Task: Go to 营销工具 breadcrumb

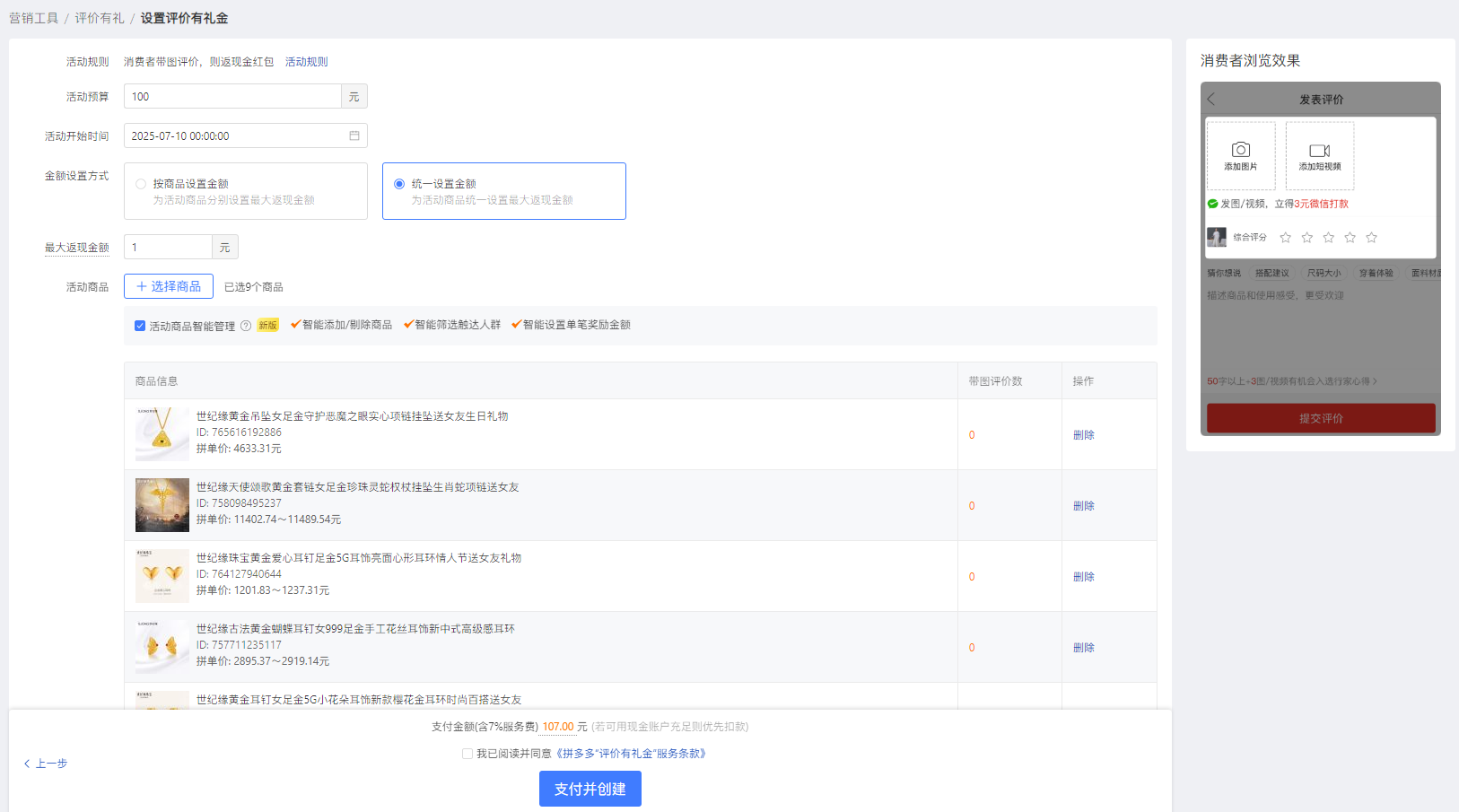Action: 33,18
